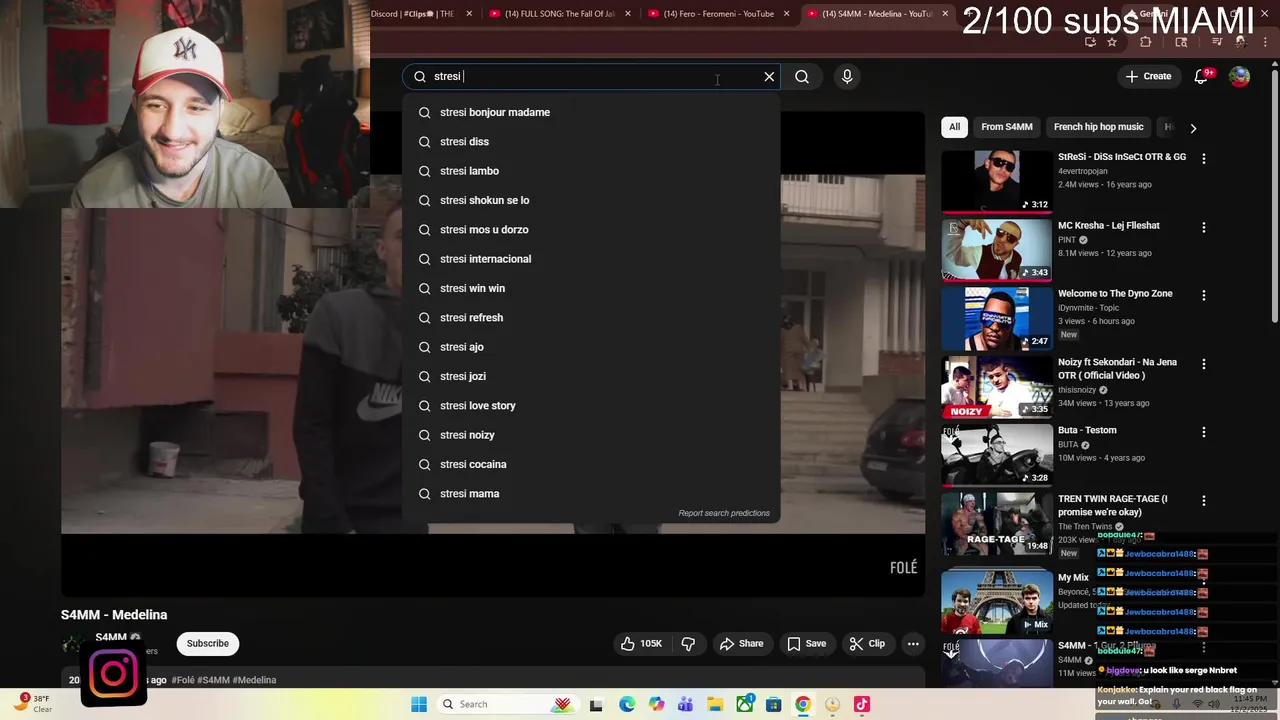The width and height of the screenshot is (1280, 720).
Task: Select "stresi internacional" suggestion
Action: click(591, 259)
